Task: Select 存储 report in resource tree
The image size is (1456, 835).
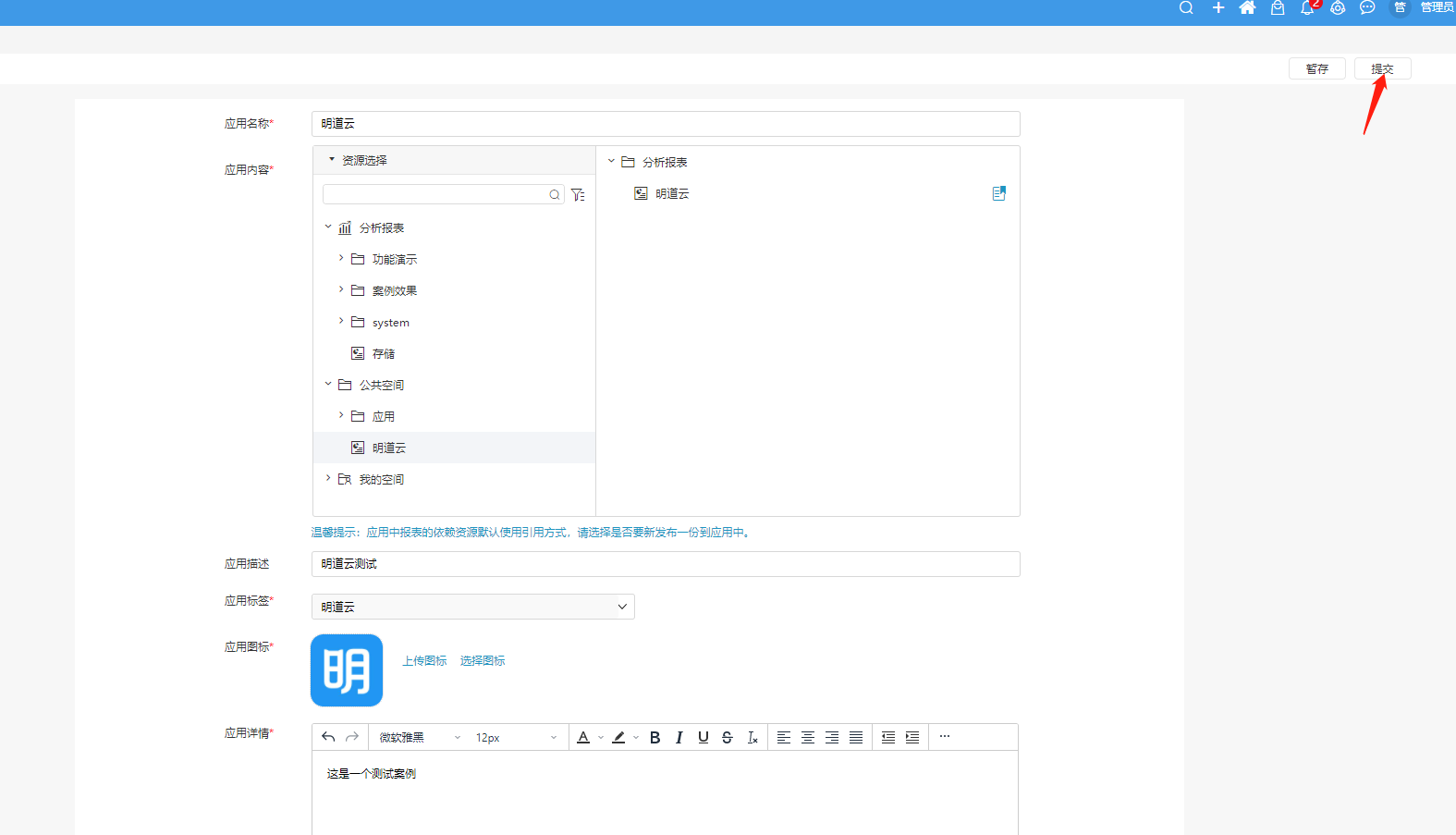Action: pyautogui.click(x=383, y=354)
